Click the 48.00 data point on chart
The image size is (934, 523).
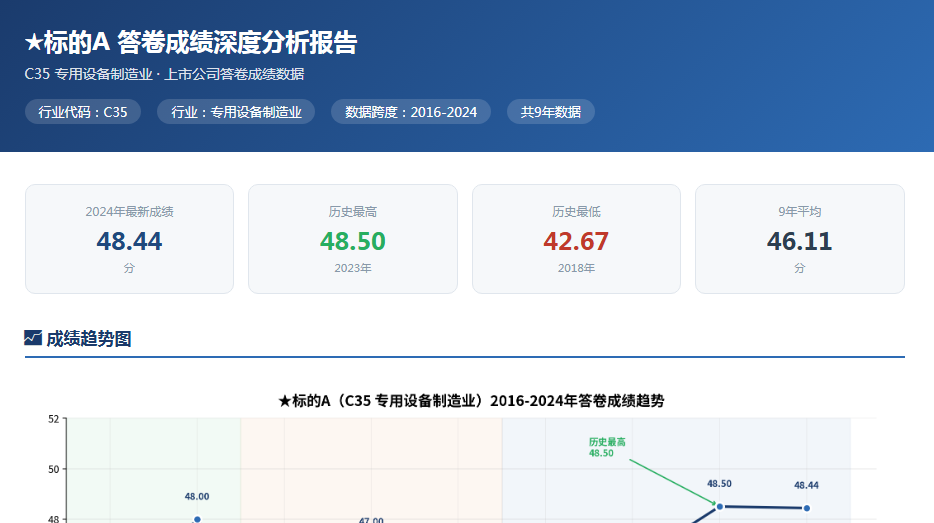click(197, 519)
